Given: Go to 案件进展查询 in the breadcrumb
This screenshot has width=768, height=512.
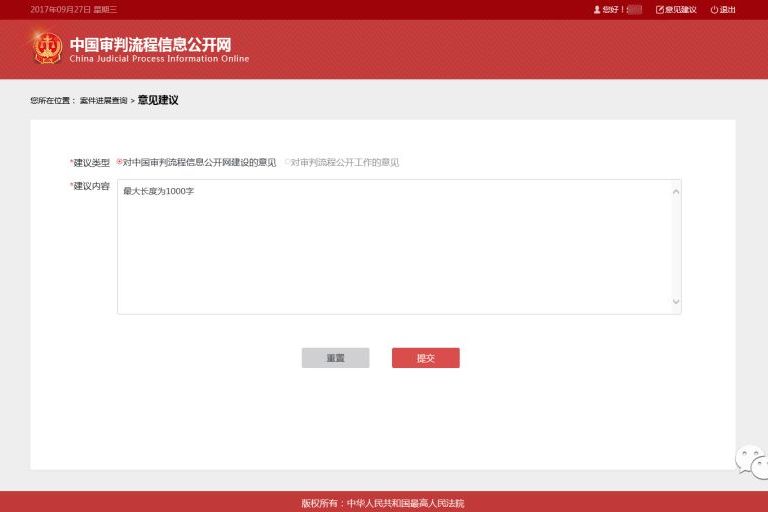Looking at the screenshot, I should click(x=104, y=101).
